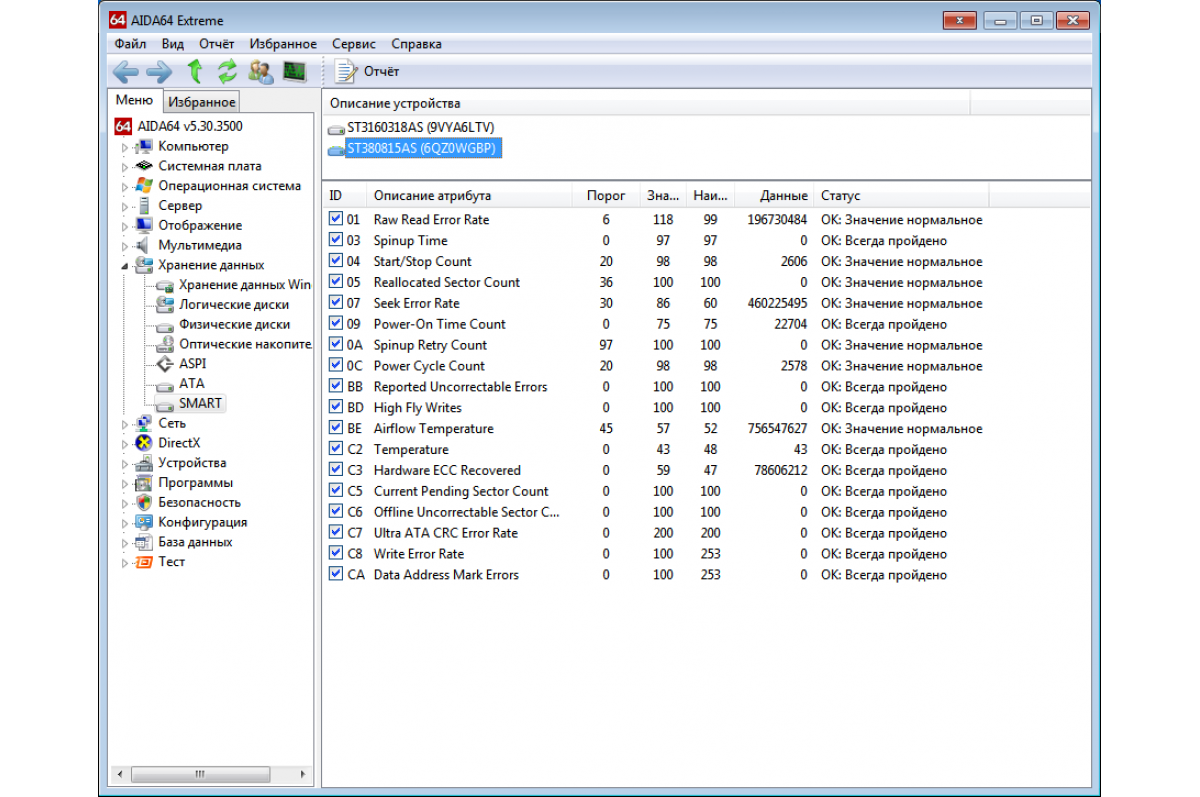Image resolution: width=1200 pixels, height=797 pixels.
Task: Toggle the Start/Stop Count checkbox
Action: pos(336,261)
